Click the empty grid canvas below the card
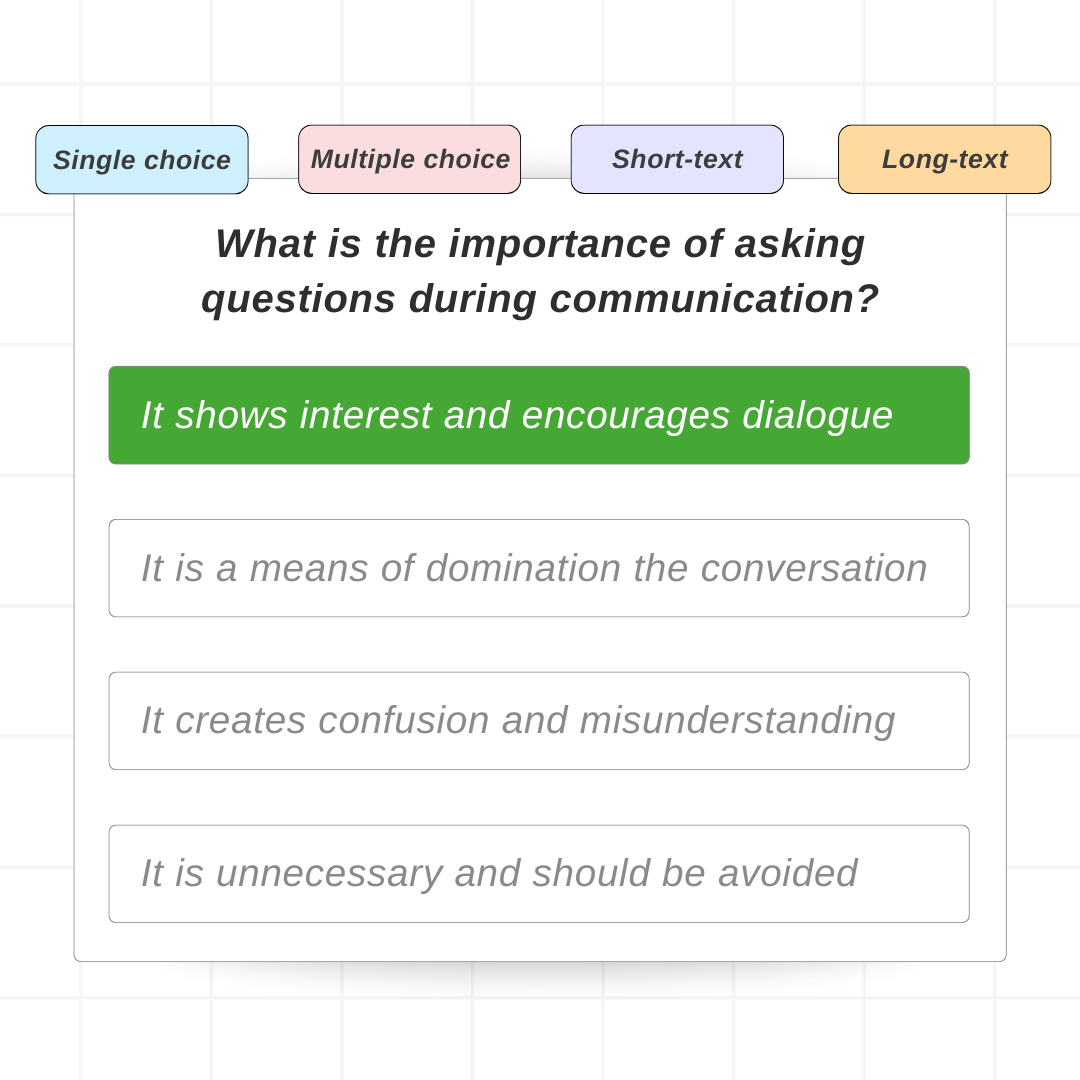Image resolution: width=1080 pixels, height=1080 pixels. tap(540, 1026)
